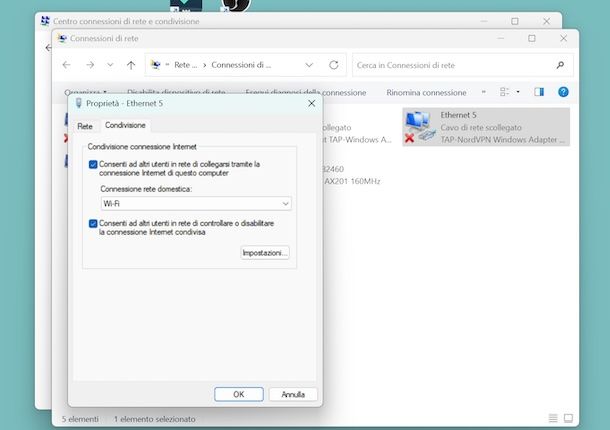Switch to details view icon in status bar

553,418
